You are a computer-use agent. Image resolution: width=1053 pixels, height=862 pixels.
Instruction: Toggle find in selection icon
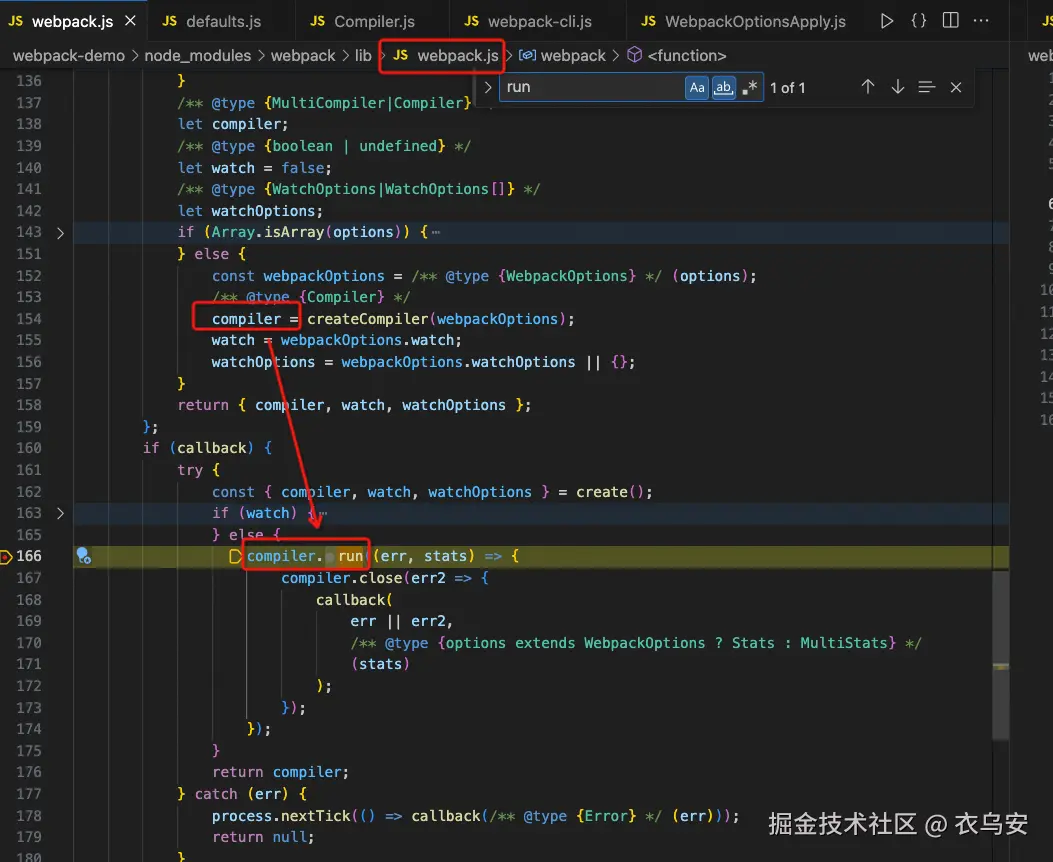point(927,87)
